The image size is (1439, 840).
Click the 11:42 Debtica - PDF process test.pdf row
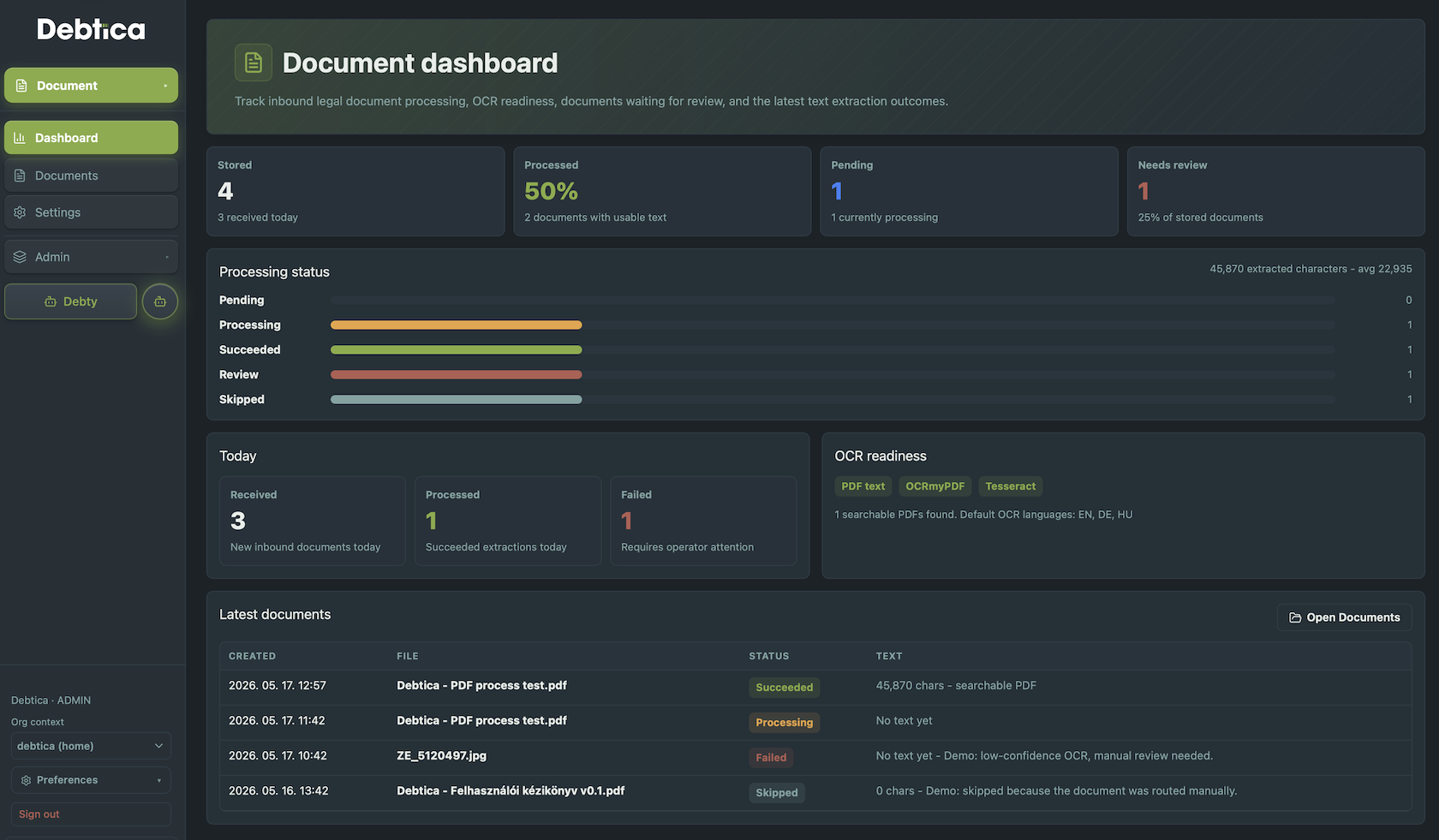pos(815,723)
